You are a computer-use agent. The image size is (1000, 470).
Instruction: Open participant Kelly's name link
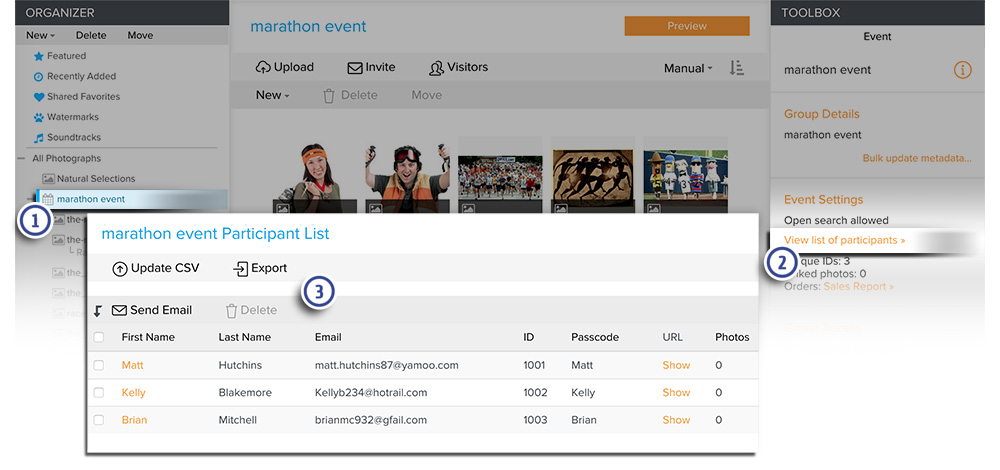pos(133,393)
